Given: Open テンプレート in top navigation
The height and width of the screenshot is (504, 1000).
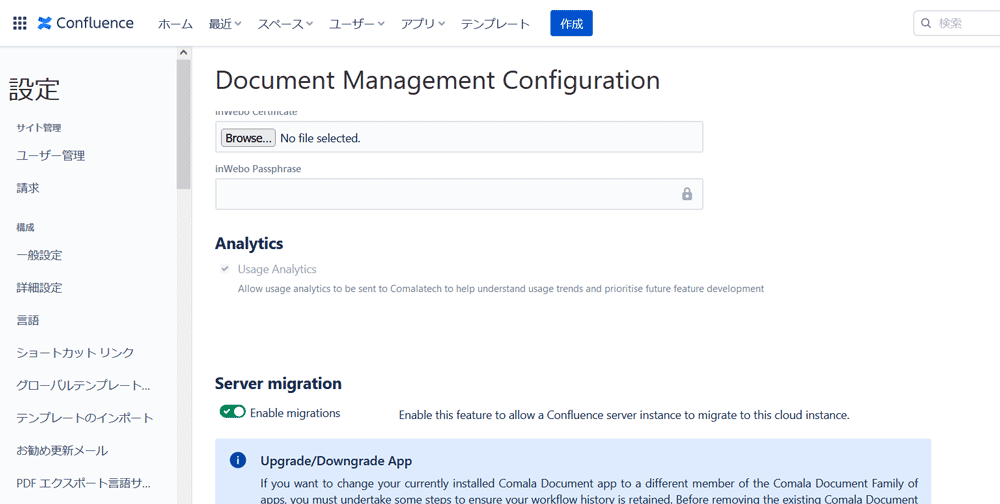Looking at the screenshot, I should (x=496, y=24).
